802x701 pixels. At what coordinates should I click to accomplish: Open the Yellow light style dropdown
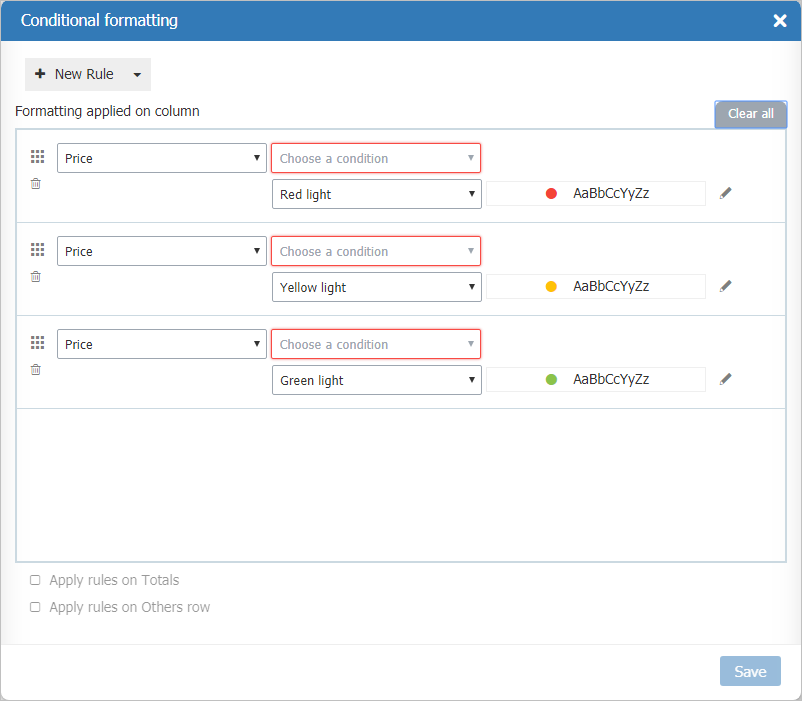376,286
